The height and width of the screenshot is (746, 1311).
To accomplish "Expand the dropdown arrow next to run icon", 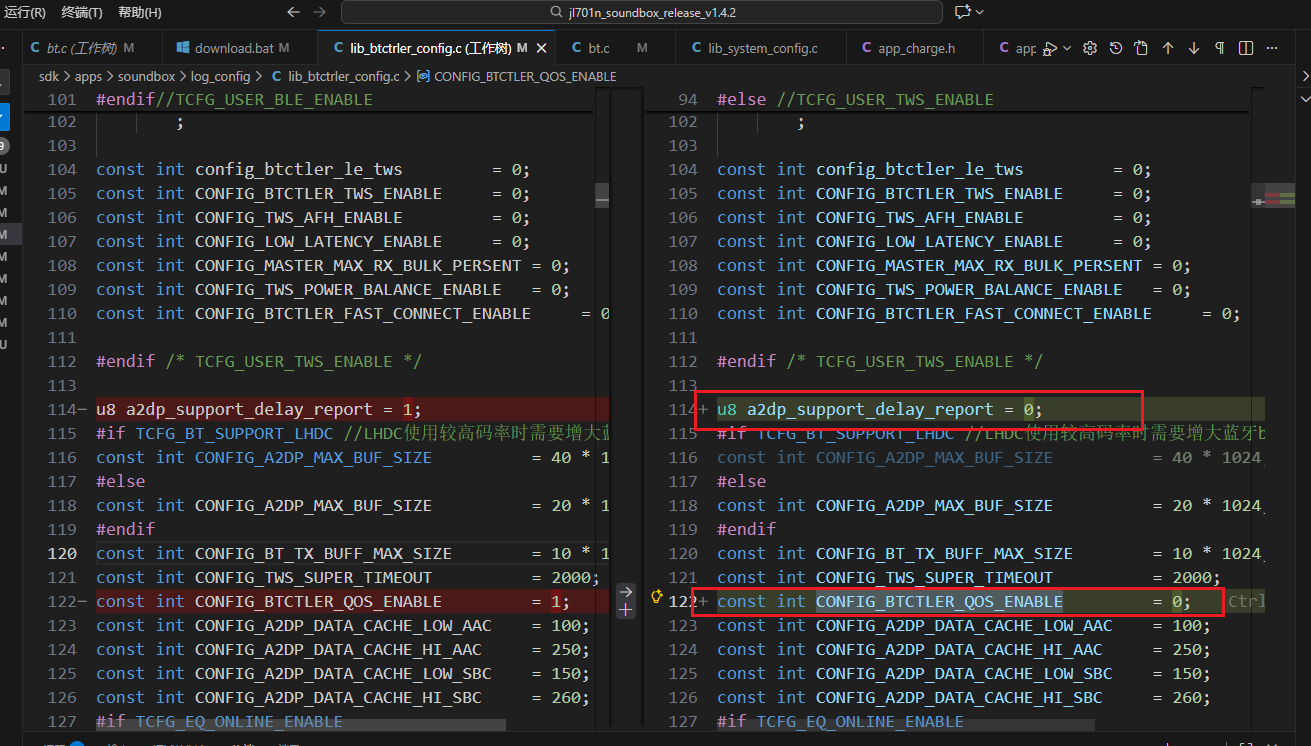I will pyautogui.click(x=1067, y=48).
